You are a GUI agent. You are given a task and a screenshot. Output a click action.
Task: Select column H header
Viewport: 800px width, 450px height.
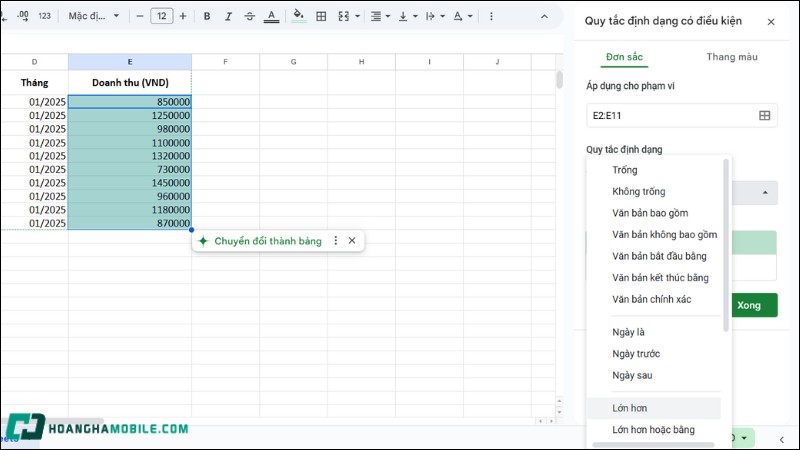pyautogui.click(x=361, y=62)
